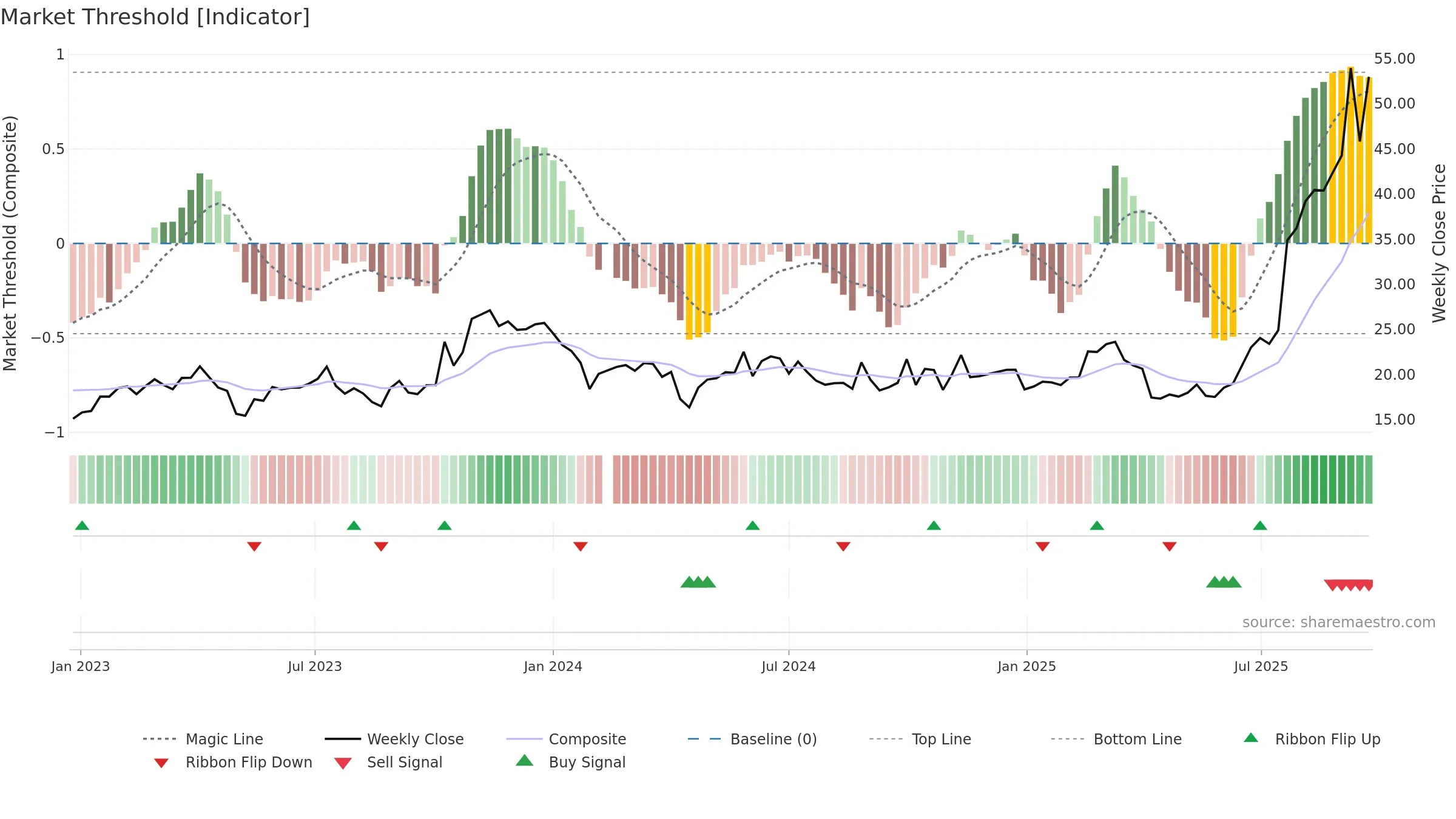Toggle the Magic Line legend entry

tap(203, 739)
